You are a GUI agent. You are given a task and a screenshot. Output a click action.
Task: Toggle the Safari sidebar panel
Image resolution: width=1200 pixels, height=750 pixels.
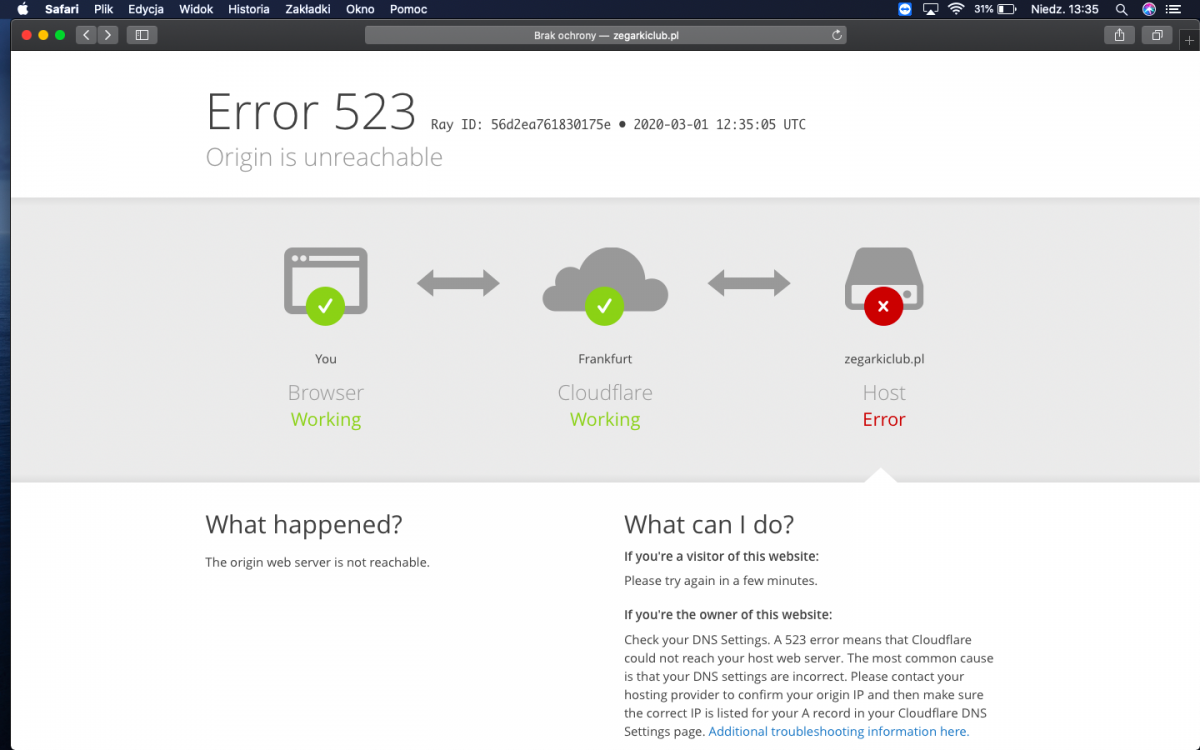141,35
